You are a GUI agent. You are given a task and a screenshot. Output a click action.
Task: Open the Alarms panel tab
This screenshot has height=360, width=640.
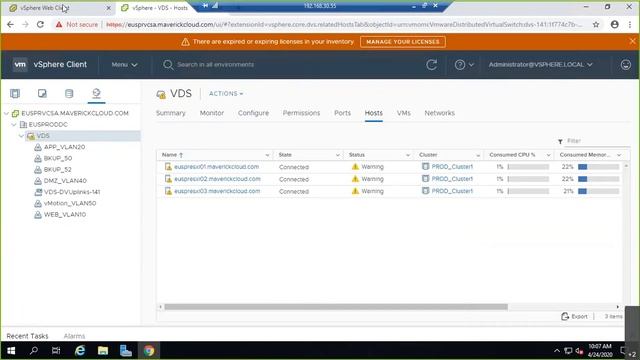pyautogui.click(x=74, y=336)
